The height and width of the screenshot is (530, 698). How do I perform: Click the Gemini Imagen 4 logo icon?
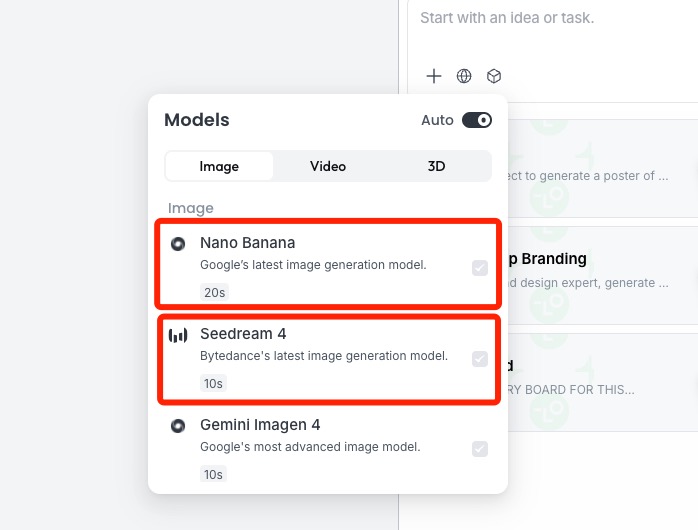(x=178, y=425)
